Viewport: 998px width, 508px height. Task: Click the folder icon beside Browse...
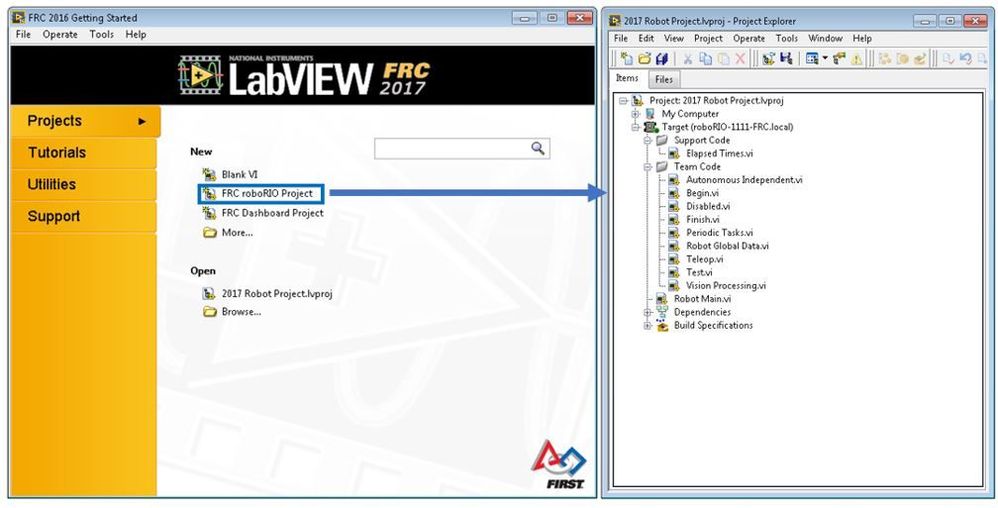click(x=209, y=312)
